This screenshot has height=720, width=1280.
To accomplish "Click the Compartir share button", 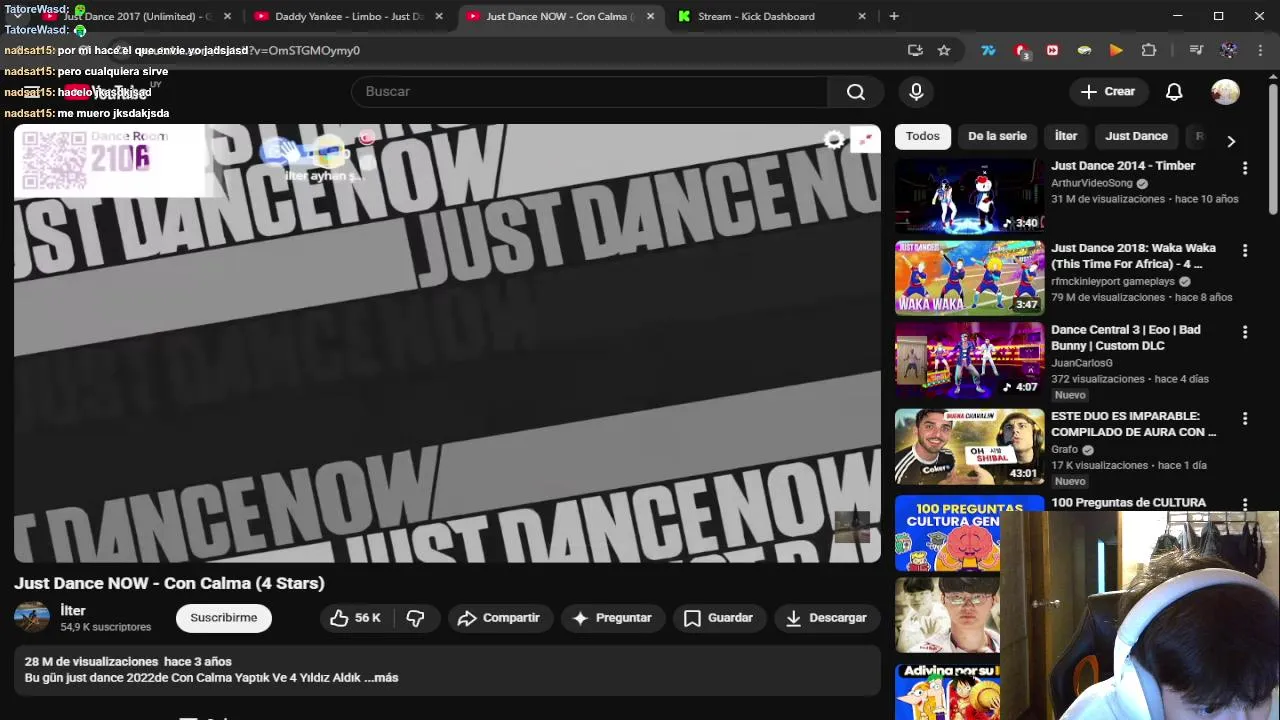I will [x=498, y=618].
